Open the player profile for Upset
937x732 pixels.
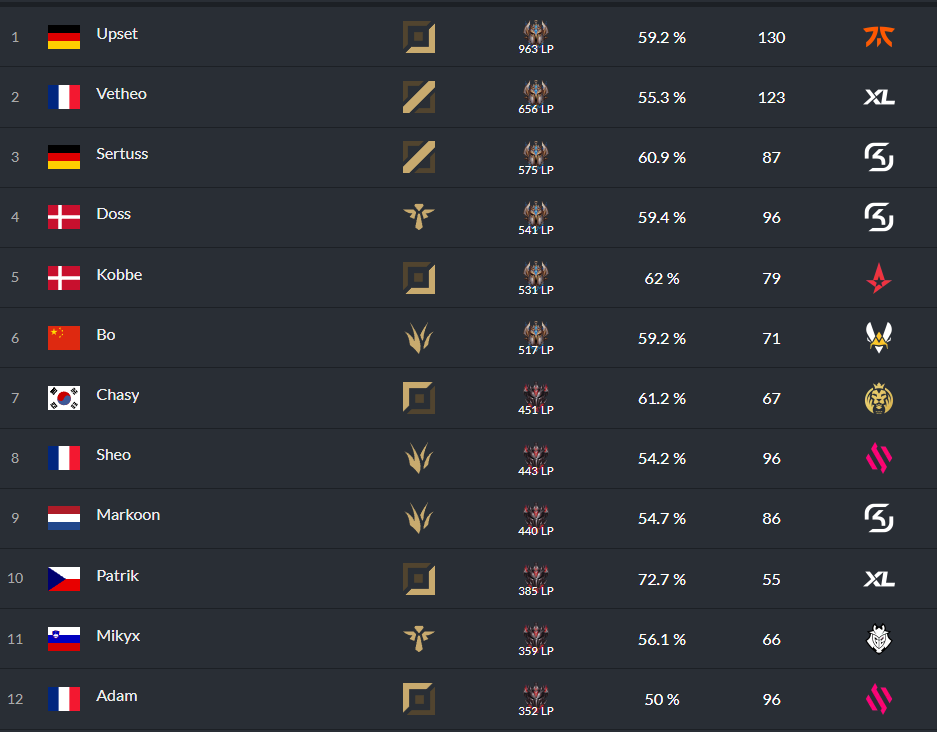point(117,34)
